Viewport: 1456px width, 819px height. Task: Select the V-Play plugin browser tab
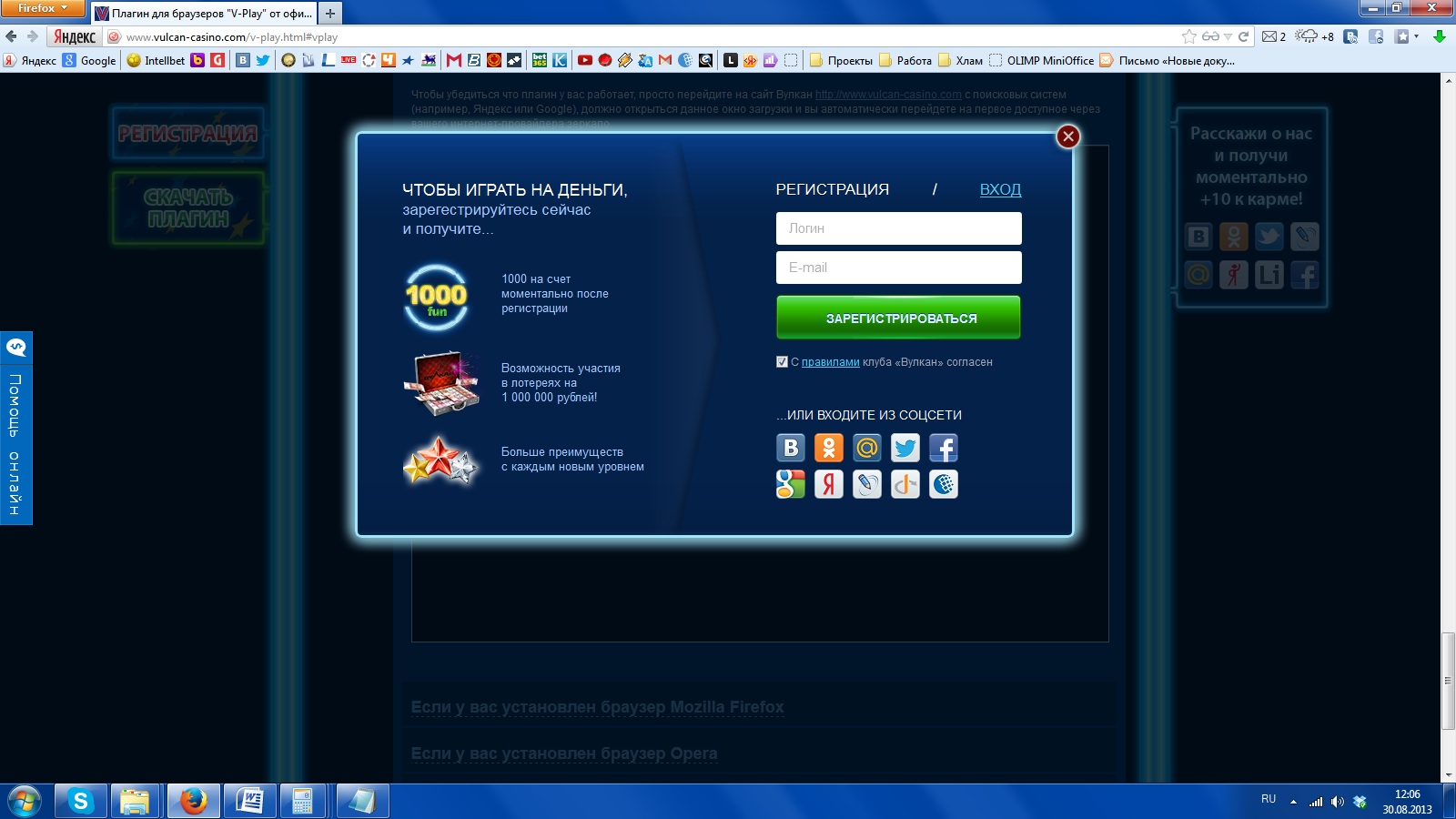[204, 14]
